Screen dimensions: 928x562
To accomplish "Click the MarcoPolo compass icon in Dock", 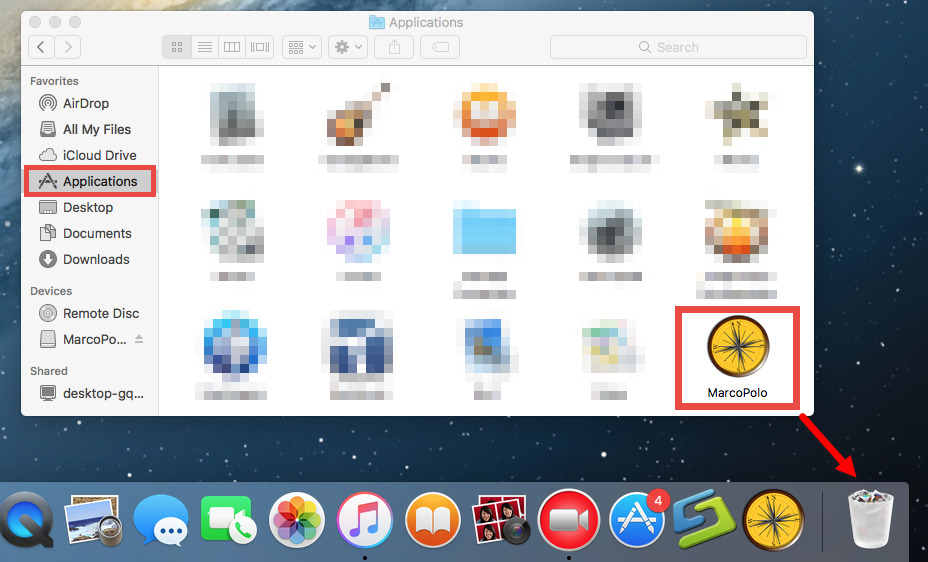I will [x=773, y=521].
